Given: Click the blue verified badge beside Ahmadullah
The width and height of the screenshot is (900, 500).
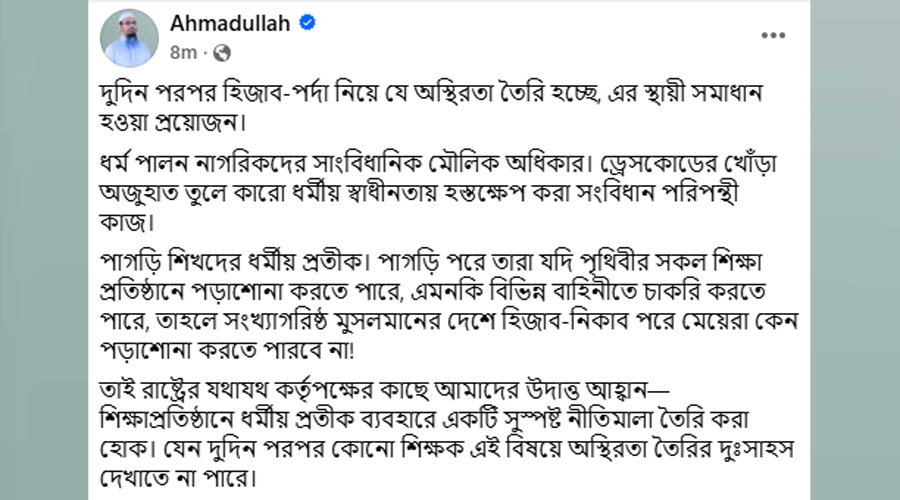Looking at the screenshot, I should coord(308,23).
